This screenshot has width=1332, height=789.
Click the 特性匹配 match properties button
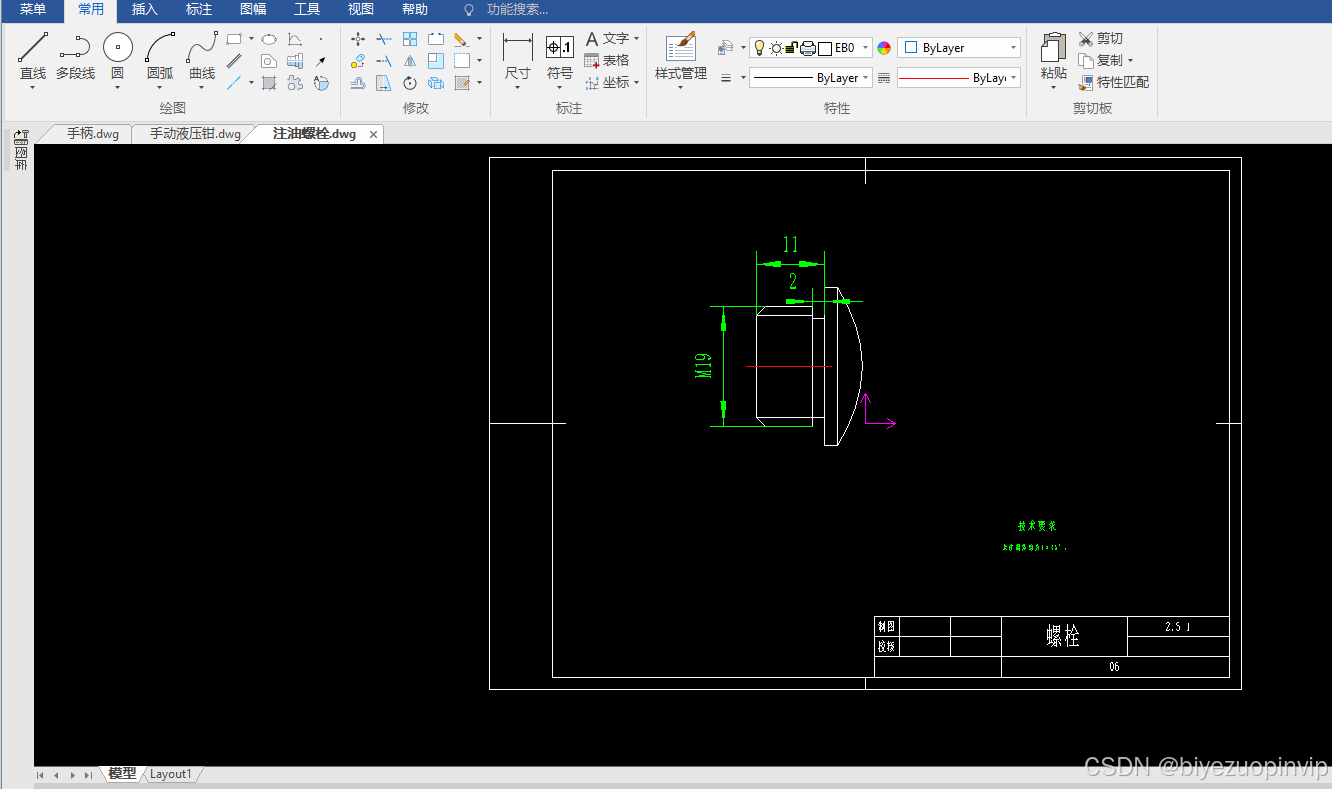[1114, 83]
